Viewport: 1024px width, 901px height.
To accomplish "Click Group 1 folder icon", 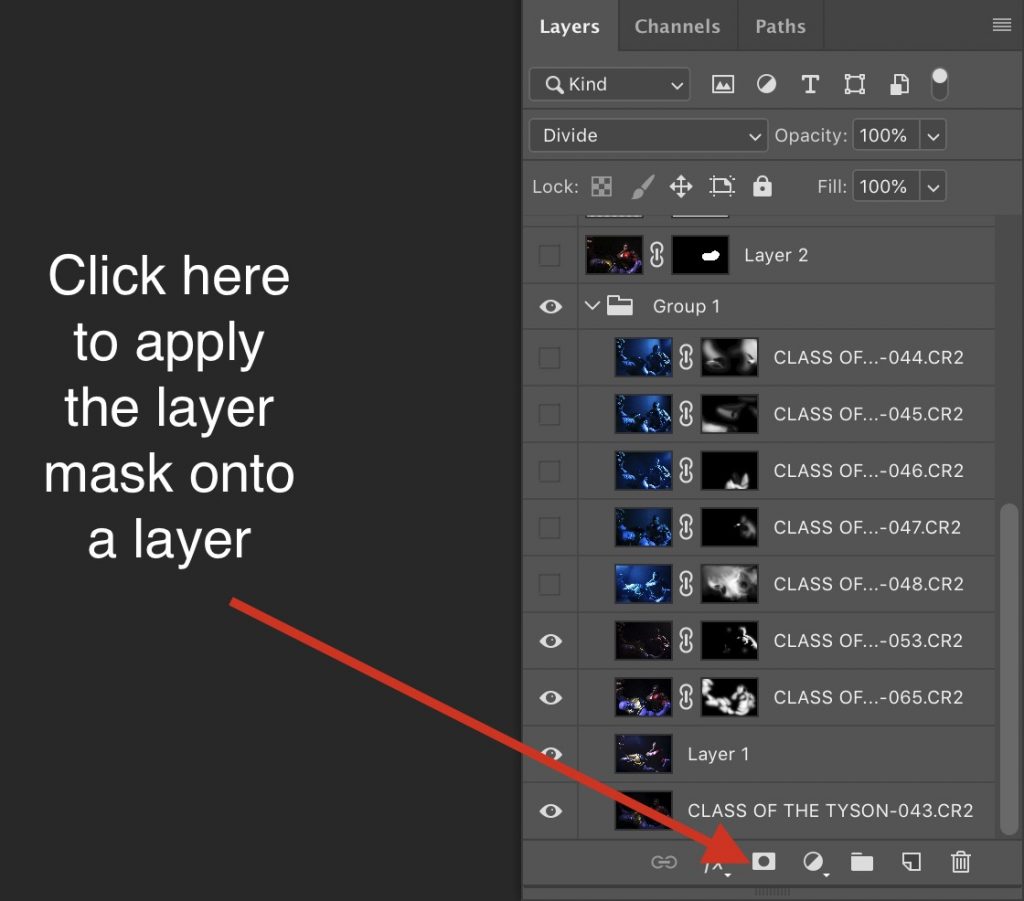I will coord(619,306).
